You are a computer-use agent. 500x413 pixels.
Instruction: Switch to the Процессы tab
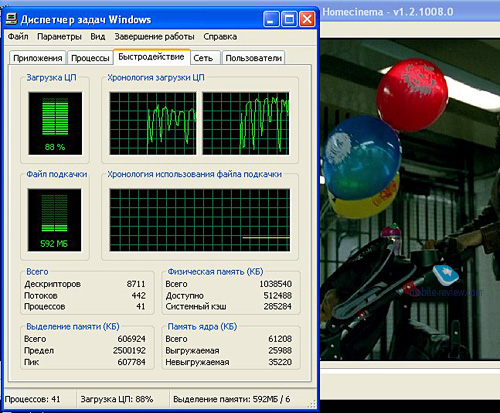point(90,58)
